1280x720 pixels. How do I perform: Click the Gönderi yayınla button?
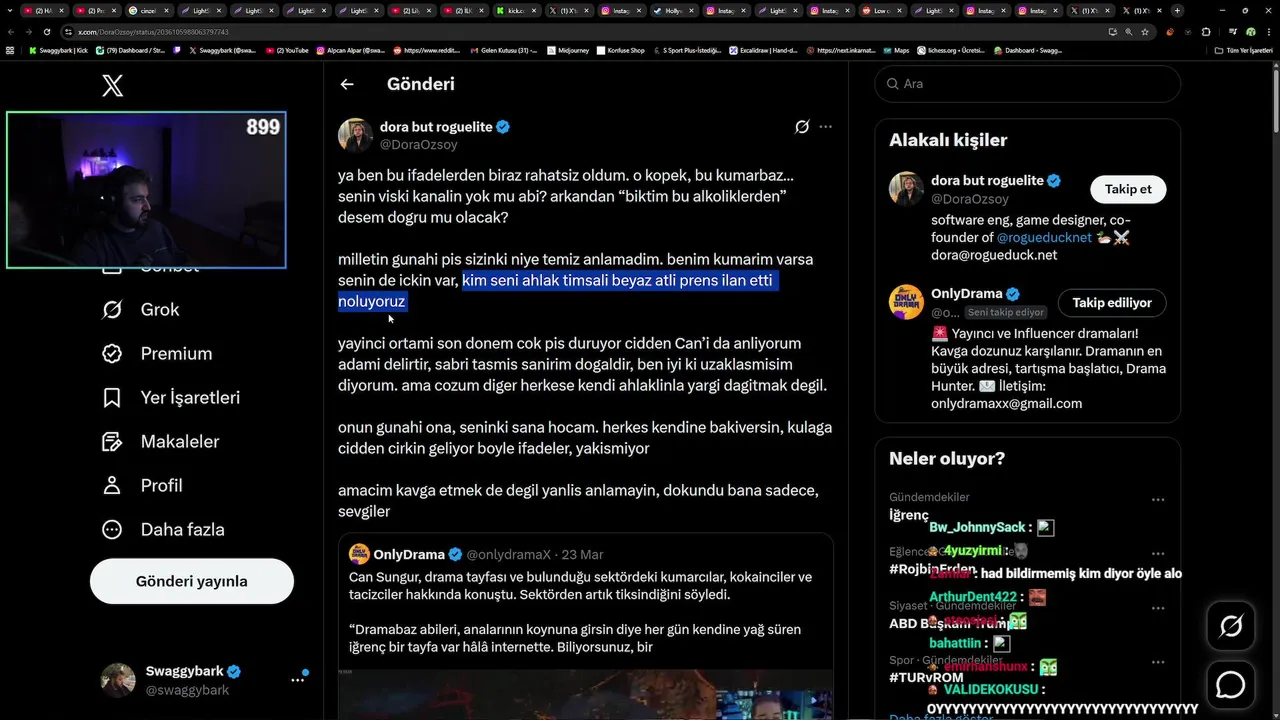[x=192, y=581]
